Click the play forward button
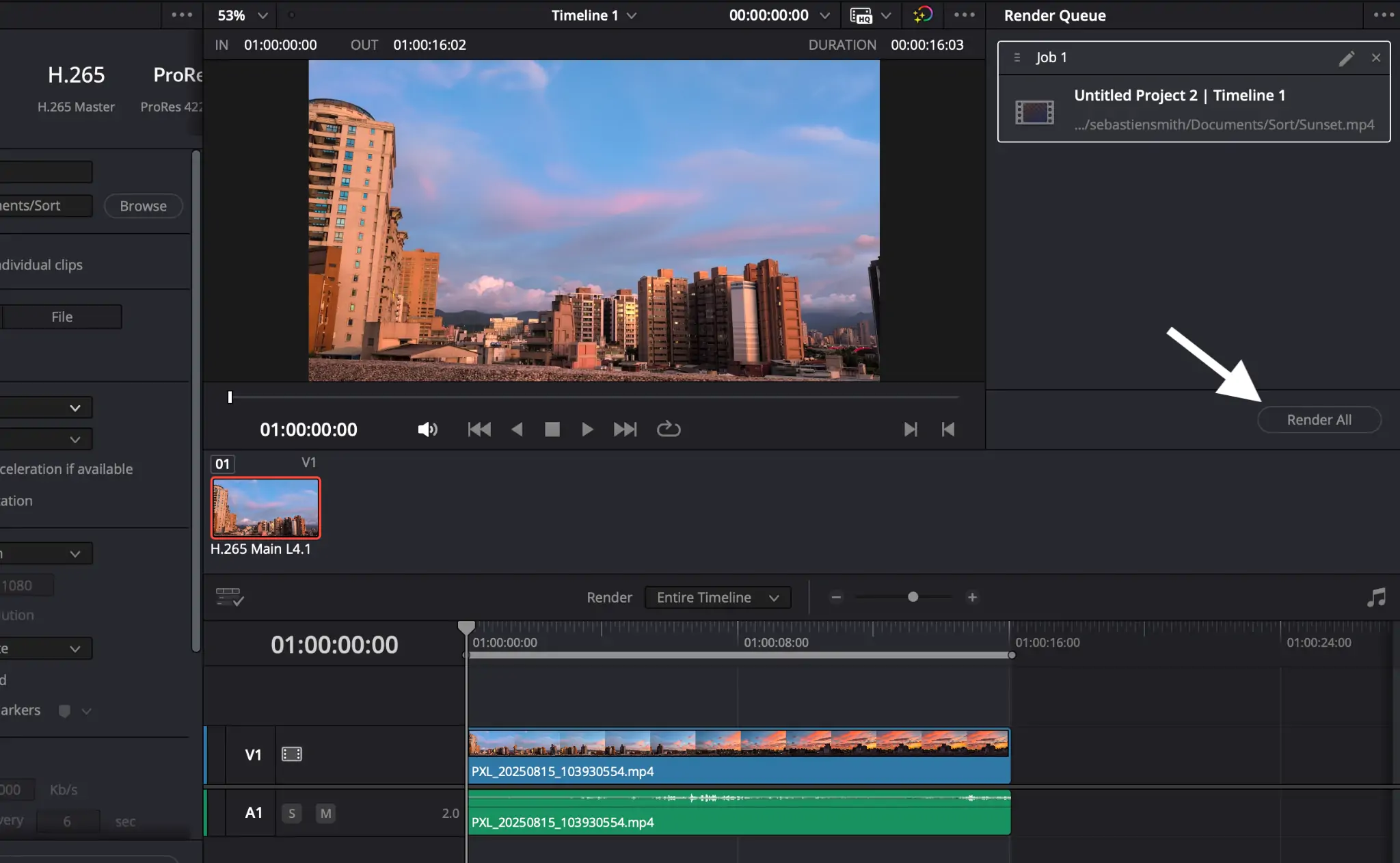The height and width of the screenshot is (863, 1400). click(x=587, y=429)
